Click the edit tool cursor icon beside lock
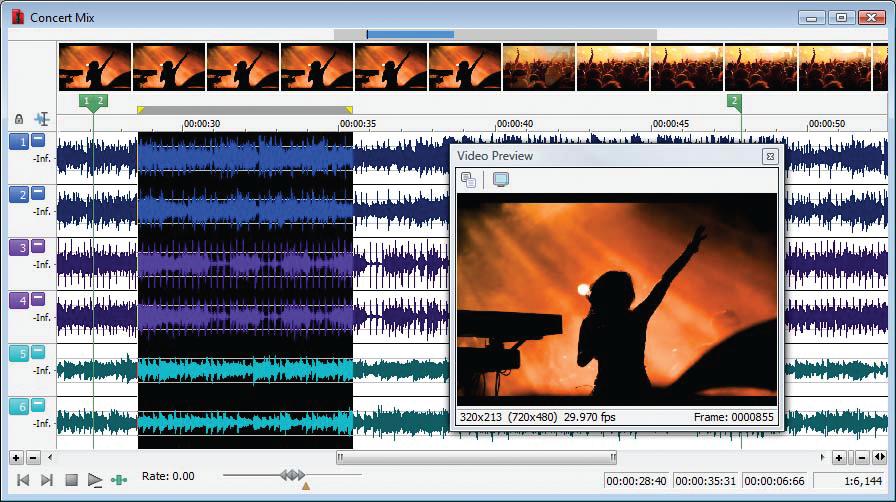This screenshot has width=896, height=502. 42,118
